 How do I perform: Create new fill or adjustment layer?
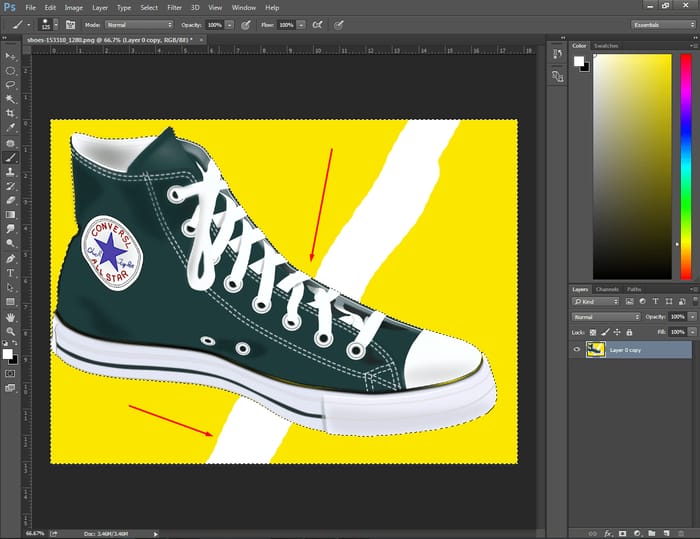pos(637,533)
